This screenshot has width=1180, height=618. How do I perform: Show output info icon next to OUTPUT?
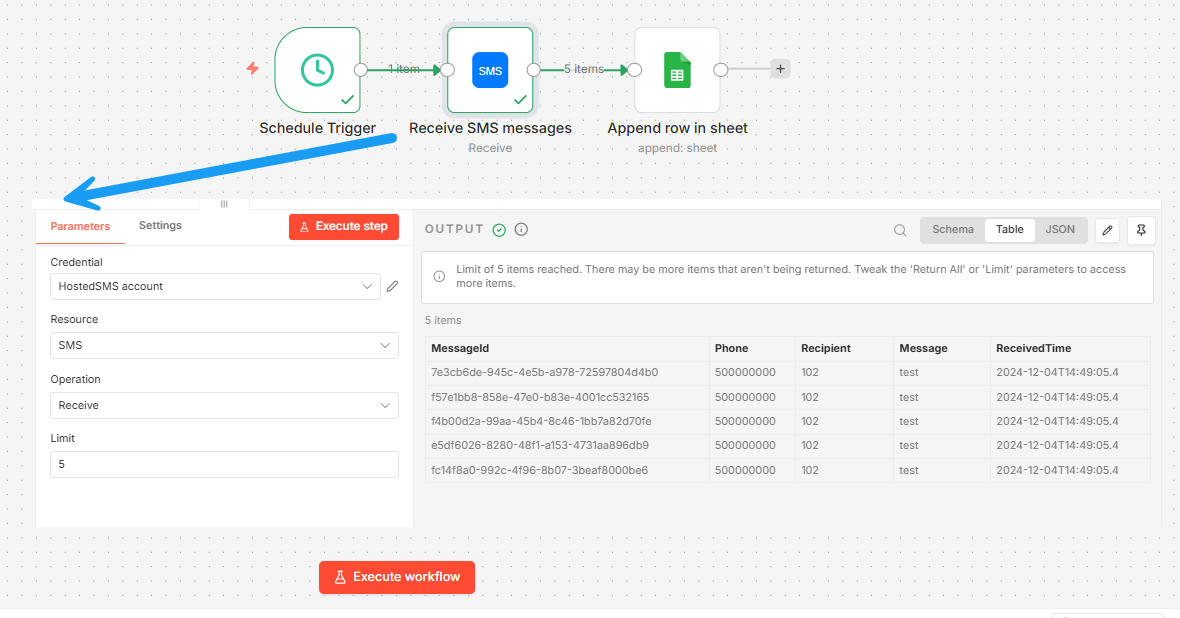[521, 230]
